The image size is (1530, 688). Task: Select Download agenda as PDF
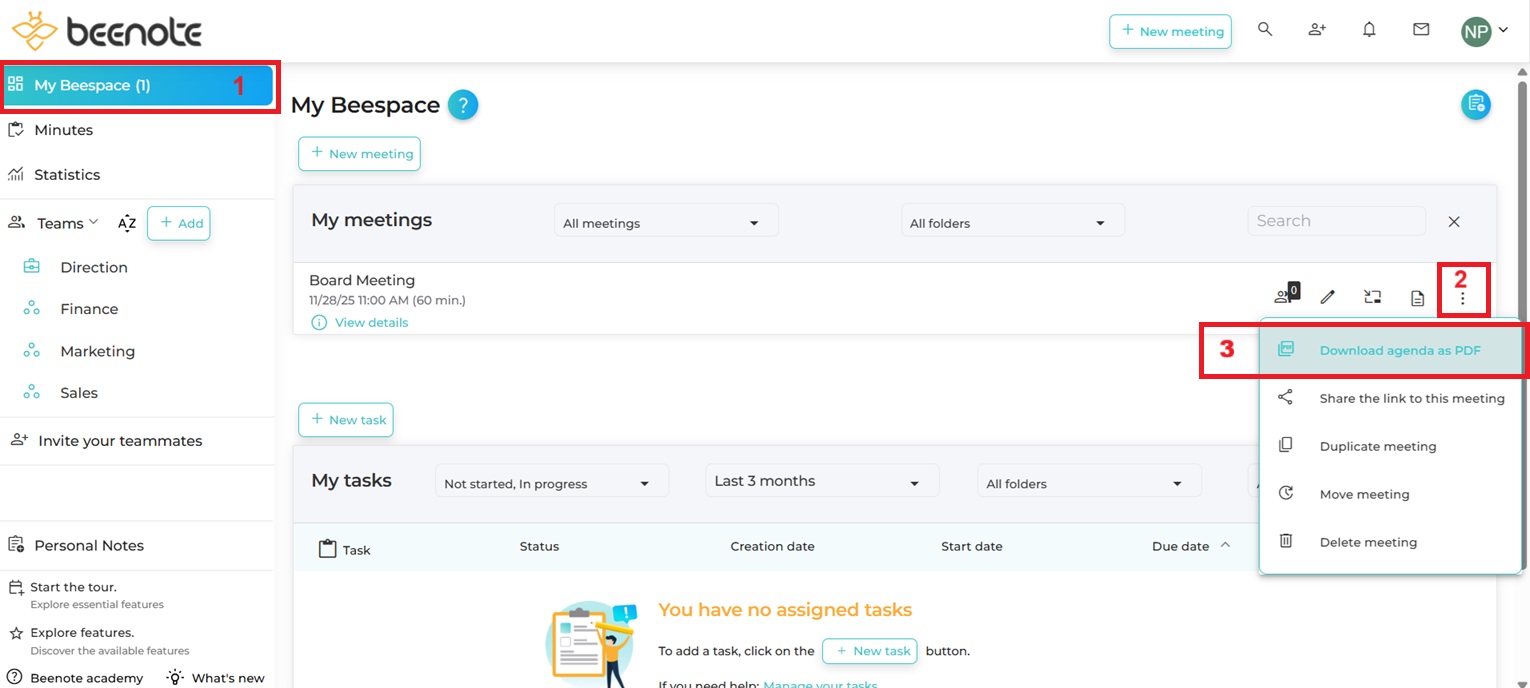[x=1399, y=350]
